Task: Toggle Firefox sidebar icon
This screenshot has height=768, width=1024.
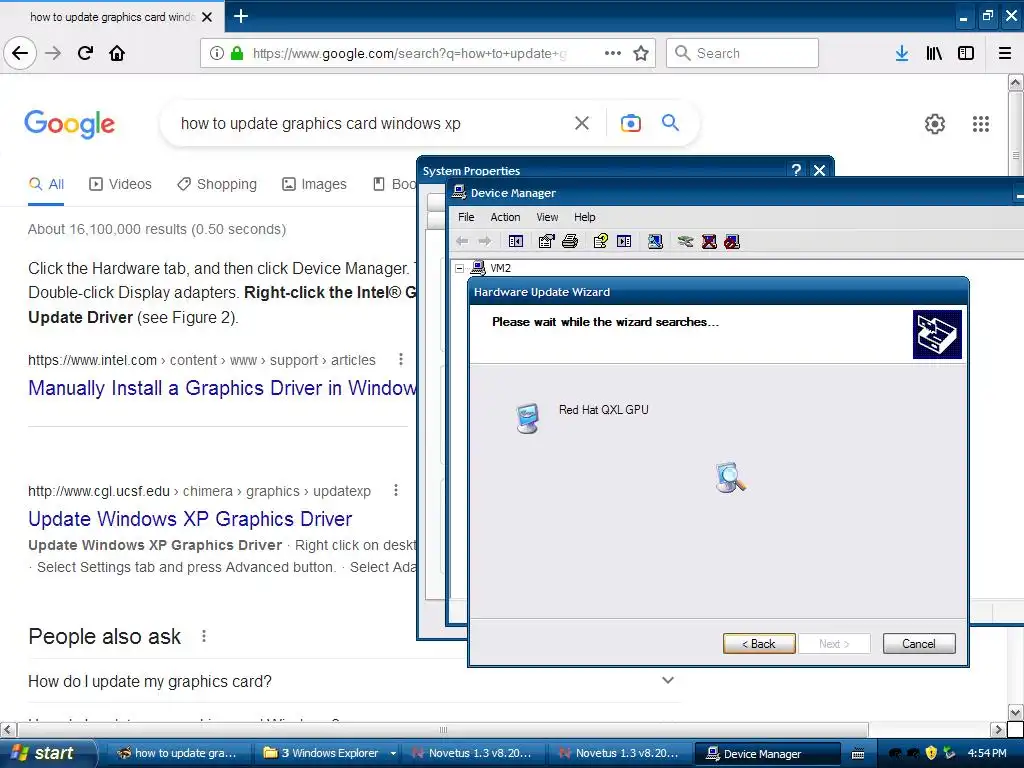Action: (x=966, y=53)
